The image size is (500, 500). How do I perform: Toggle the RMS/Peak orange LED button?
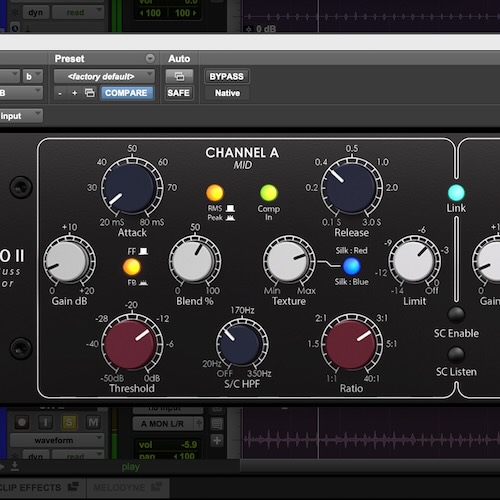(215, 193)
